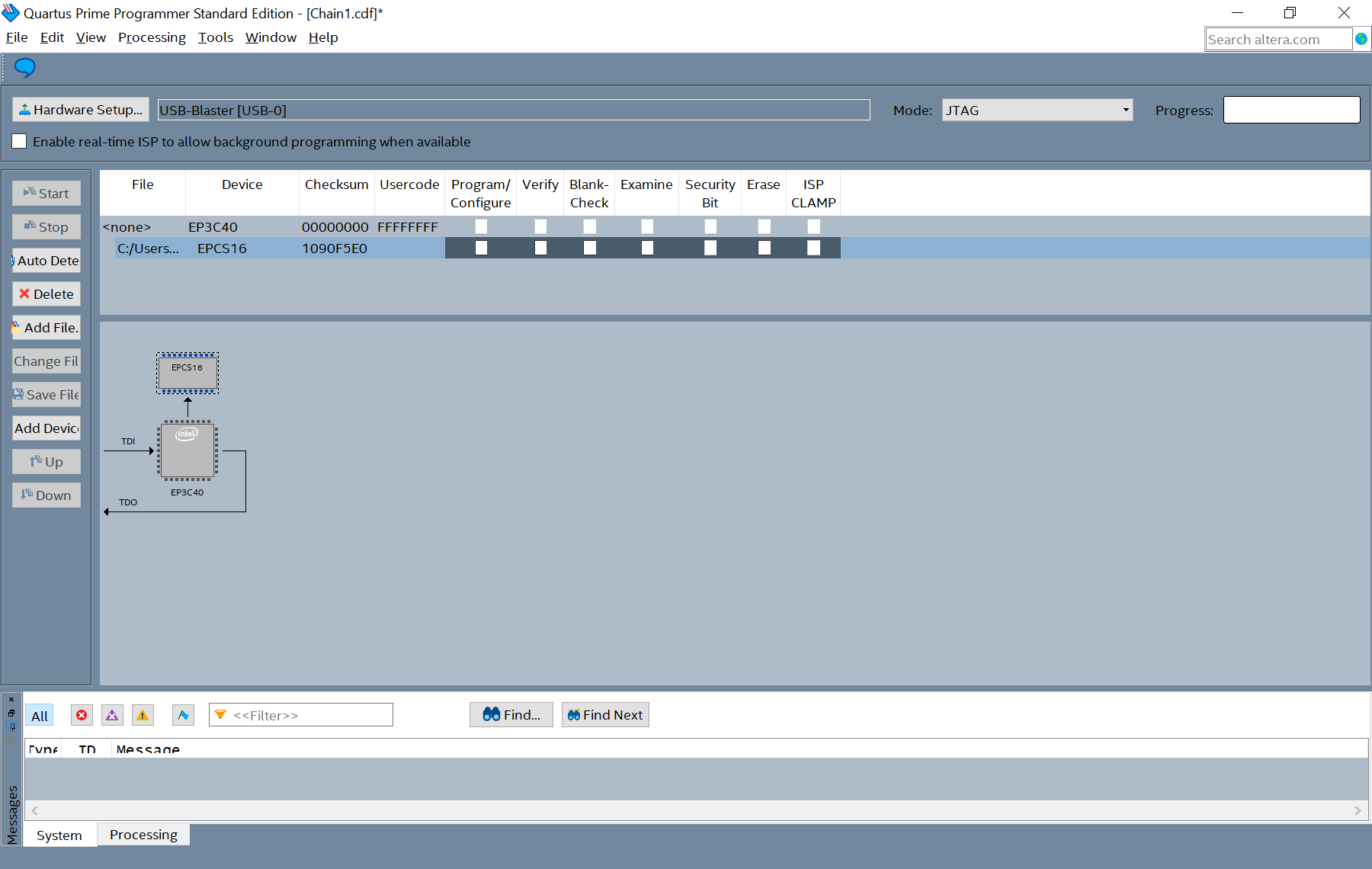
Task: Open the Processing menu in menu bar
Action: pos(152,37)
